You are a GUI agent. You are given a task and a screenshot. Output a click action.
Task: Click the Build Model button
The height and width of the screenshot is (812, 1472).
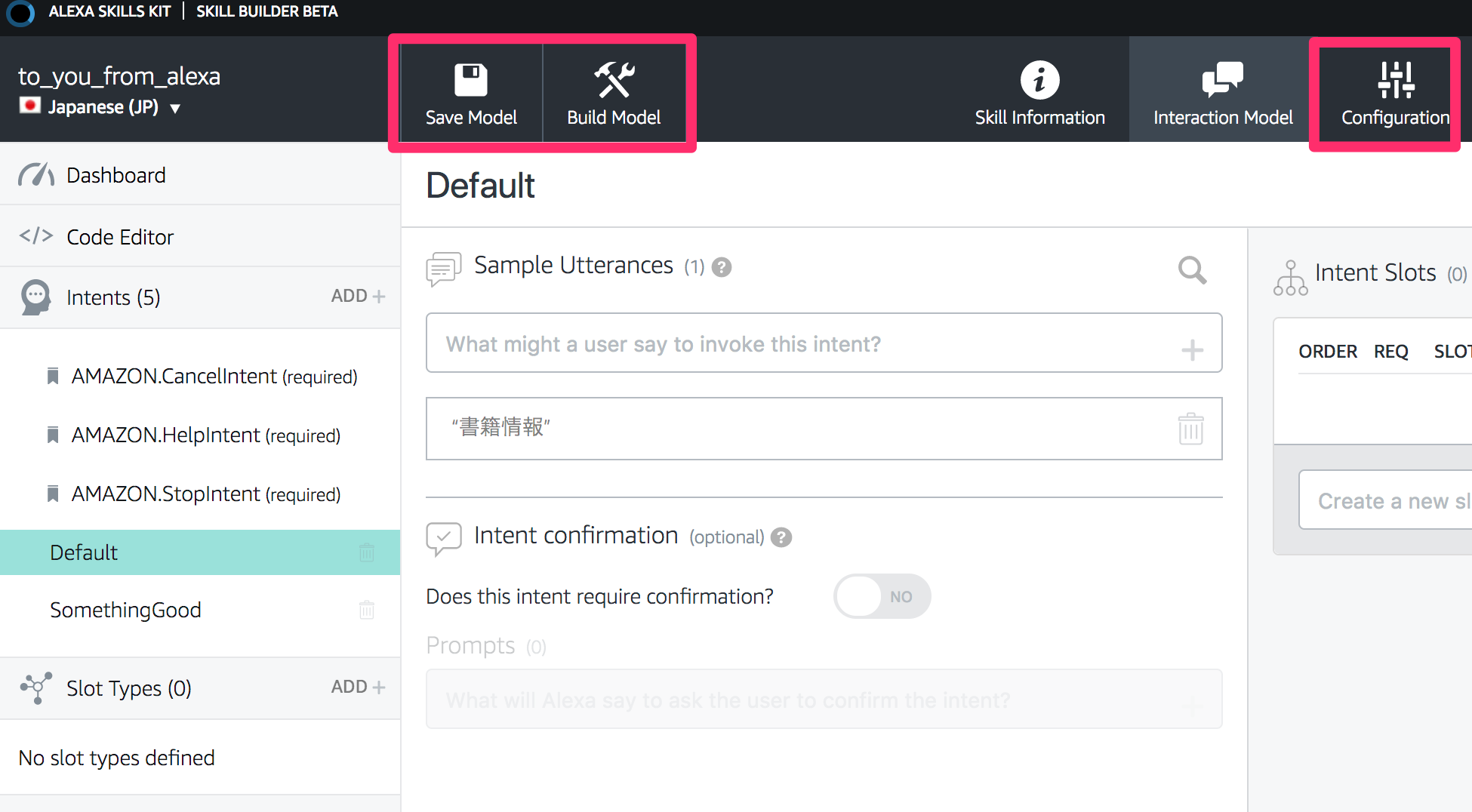(614, 93)
